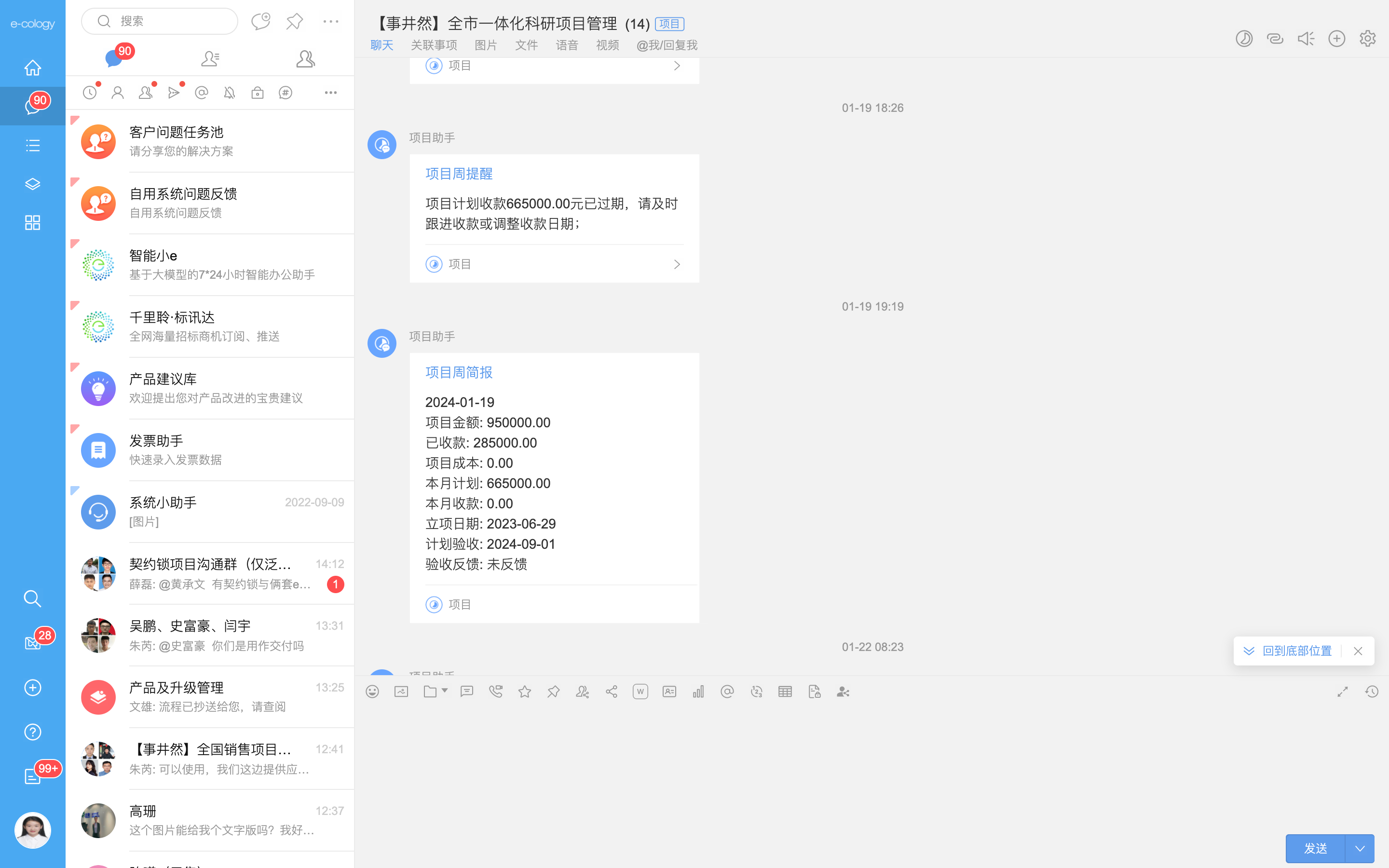Click the bar chart poll icon

[698, 692]
